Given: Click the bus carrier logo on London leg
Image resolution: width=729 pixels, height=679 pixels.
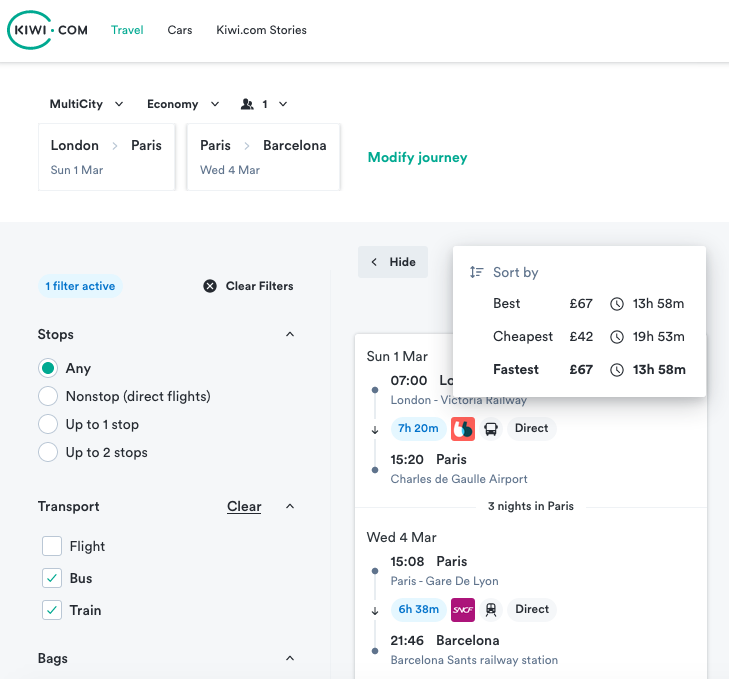Looking at the screenshot, I should 462,429.
